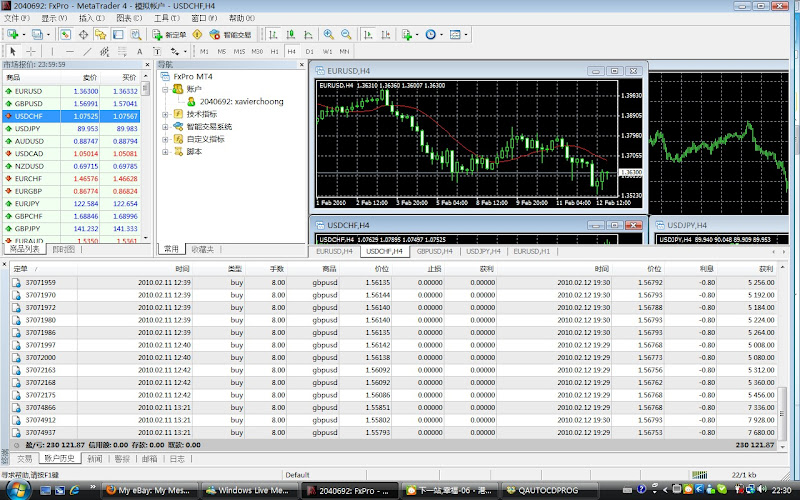Screen dimensions: 800x500
Task: Click the zoom in chart icon
Action: (x=327, y=34)
